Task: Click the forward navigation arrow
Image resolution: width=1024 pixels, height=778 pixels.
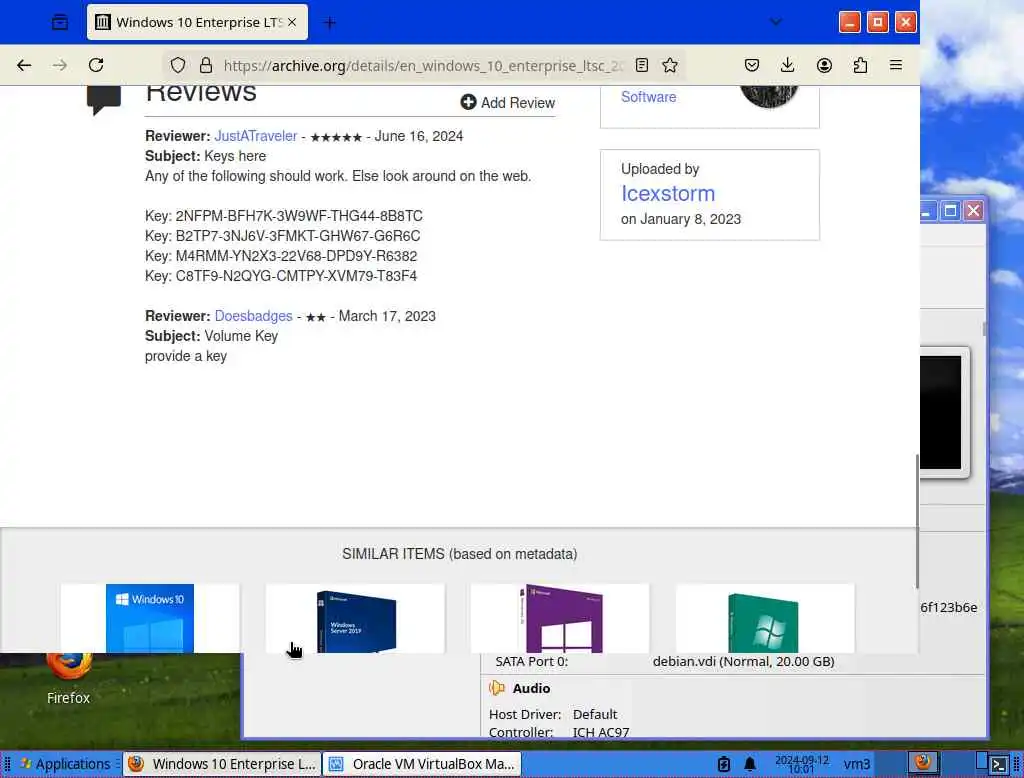Action: tap(60, 65)
